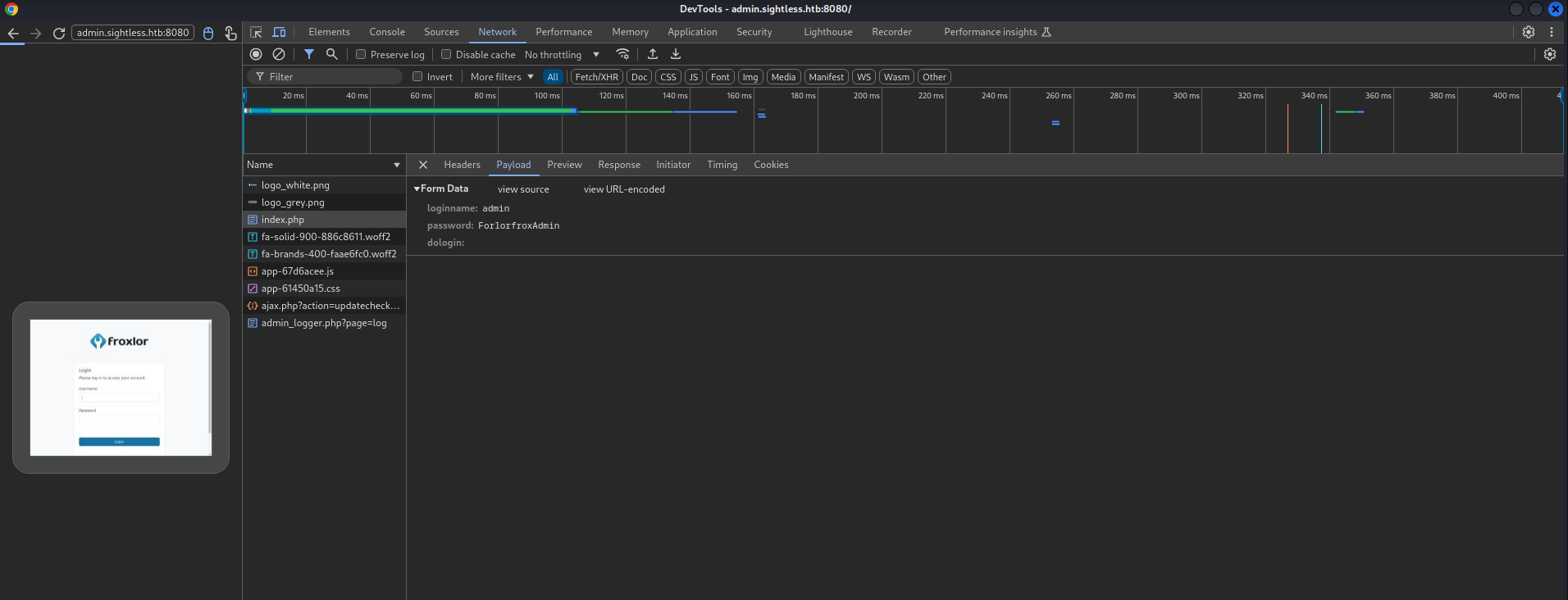Export HAR file with download icon

[676, 54]
